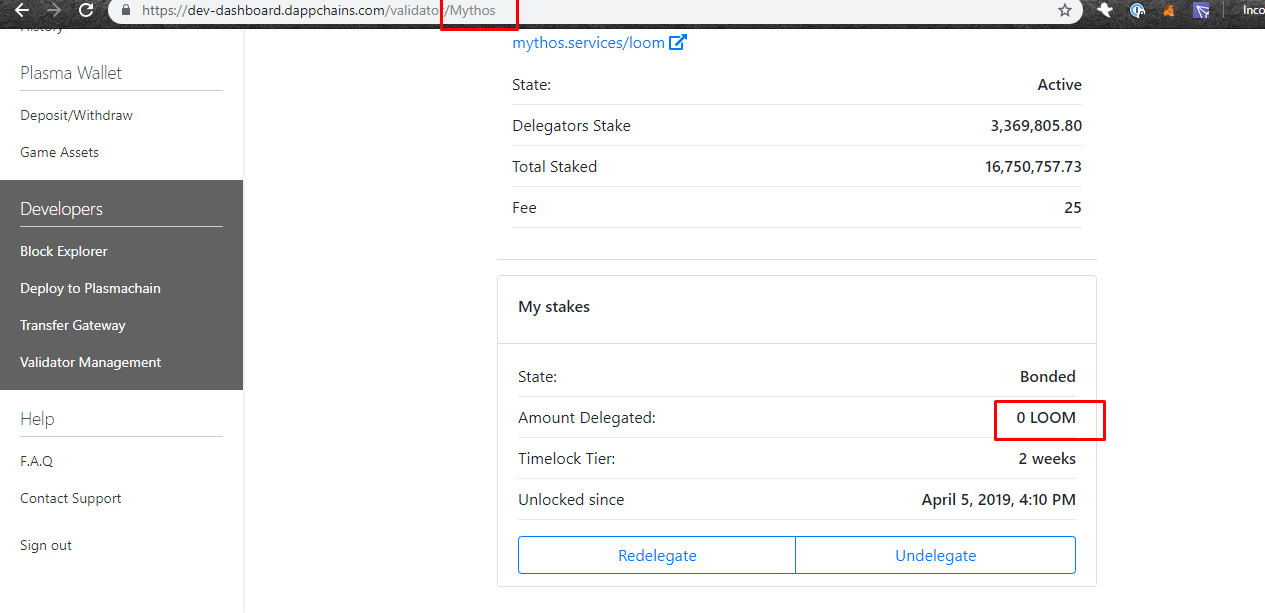Screen dimensions: 1265x613
Task: Click the Undelegate button
Action: point(935,554)
